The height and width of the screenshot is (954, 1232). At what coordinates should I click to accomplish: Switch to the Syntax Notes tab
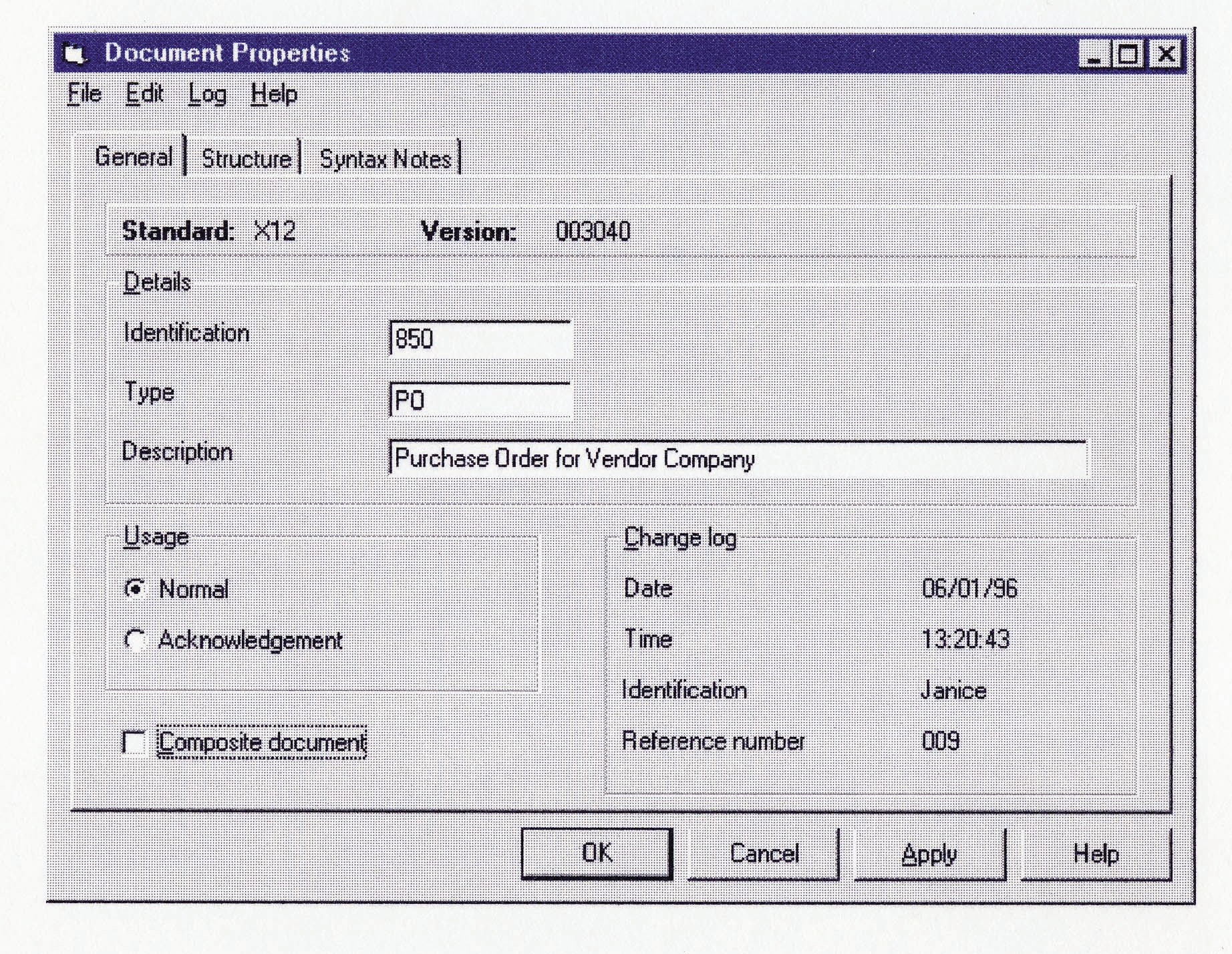tap(386, 159)
